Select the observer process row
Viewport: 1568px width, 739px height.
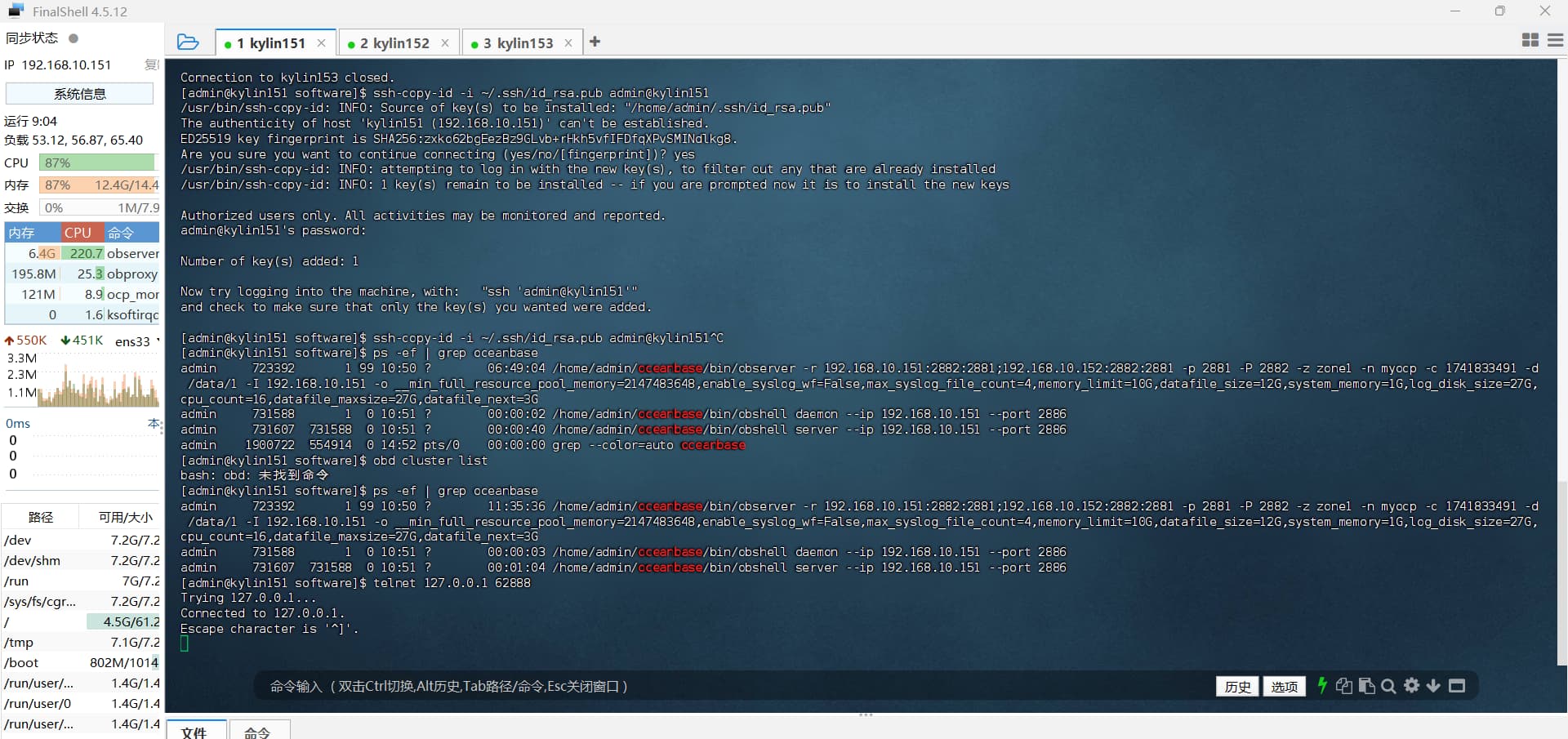pyautogui.click(x=82, y=253)
